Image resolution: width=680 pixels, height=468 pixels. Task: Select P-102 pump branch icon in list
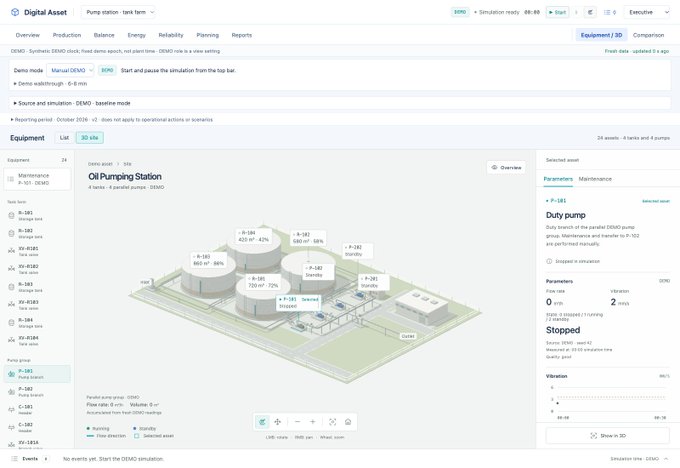11,392
